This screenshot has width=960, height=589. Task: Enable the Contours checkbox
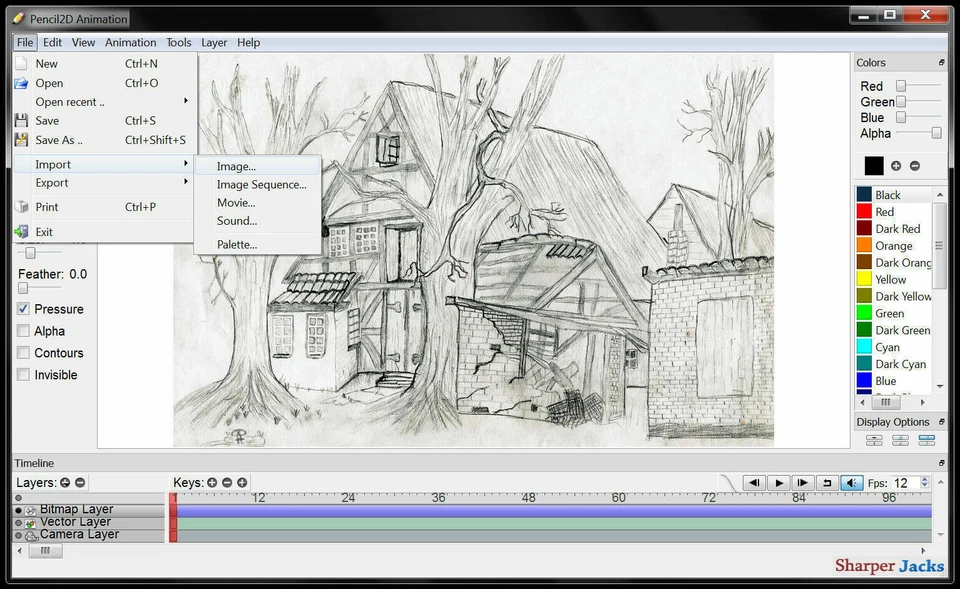click(x=22, y=353)
